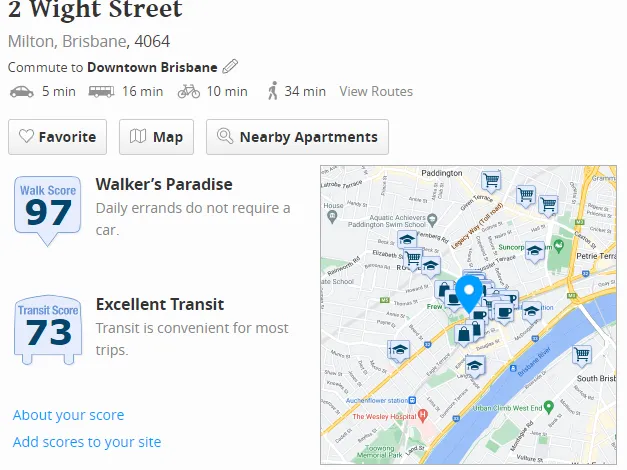Toggle the Favorite heart button

58,137
